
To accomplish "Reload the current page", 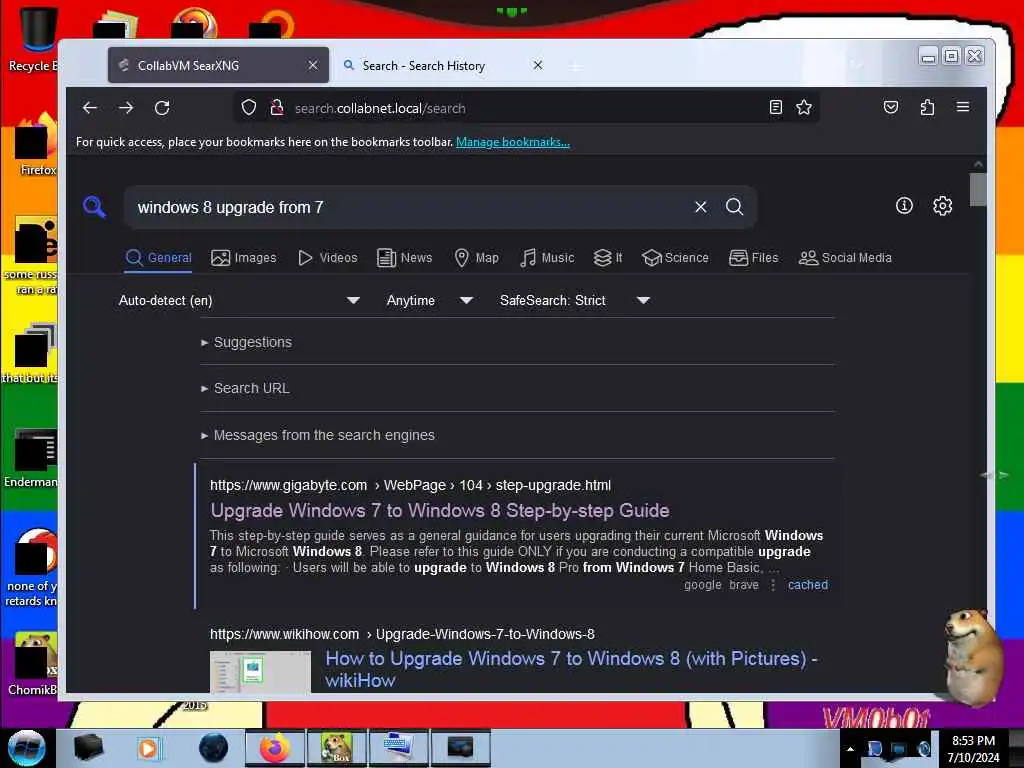I will click(x=162, y=108).
